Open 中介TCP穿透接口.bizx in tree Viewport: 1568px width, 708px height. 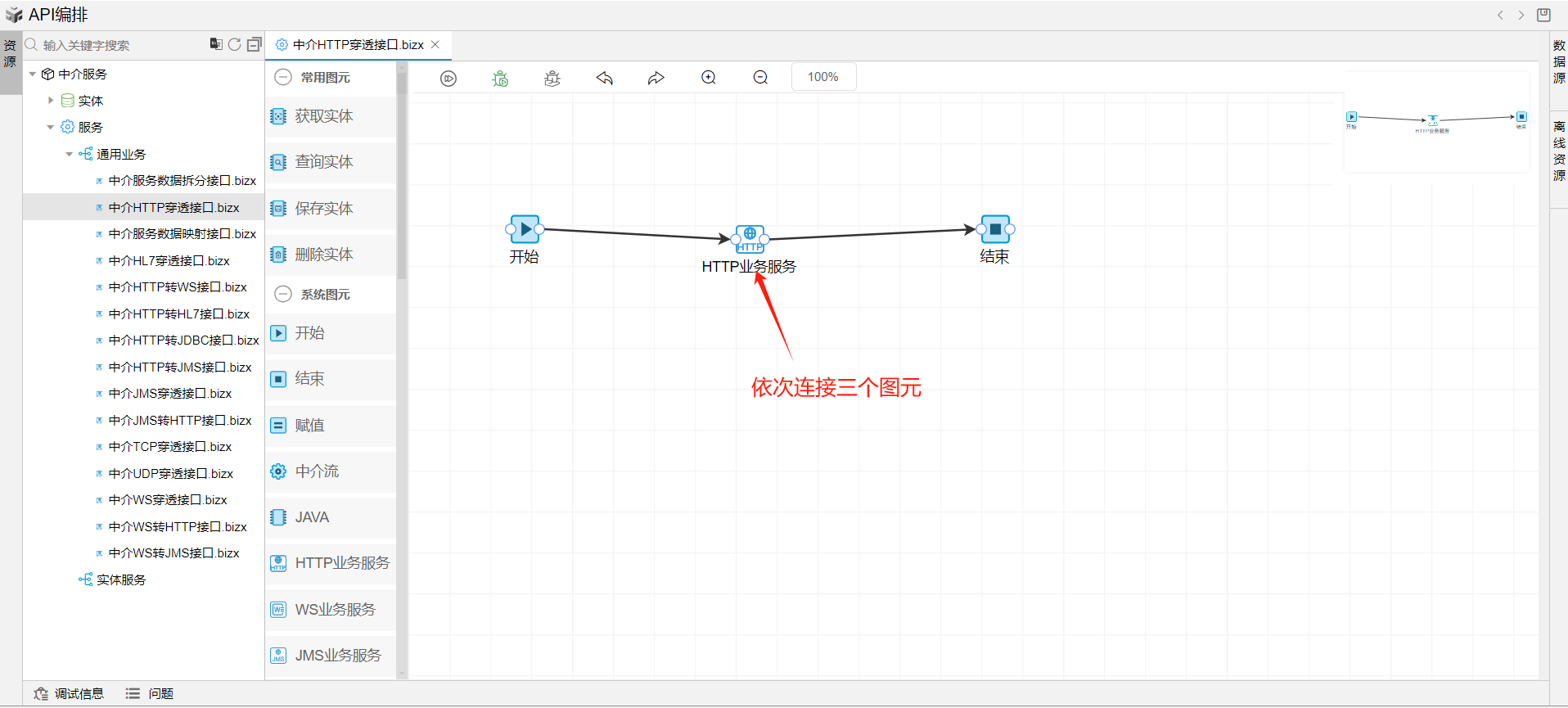(170, 447)
